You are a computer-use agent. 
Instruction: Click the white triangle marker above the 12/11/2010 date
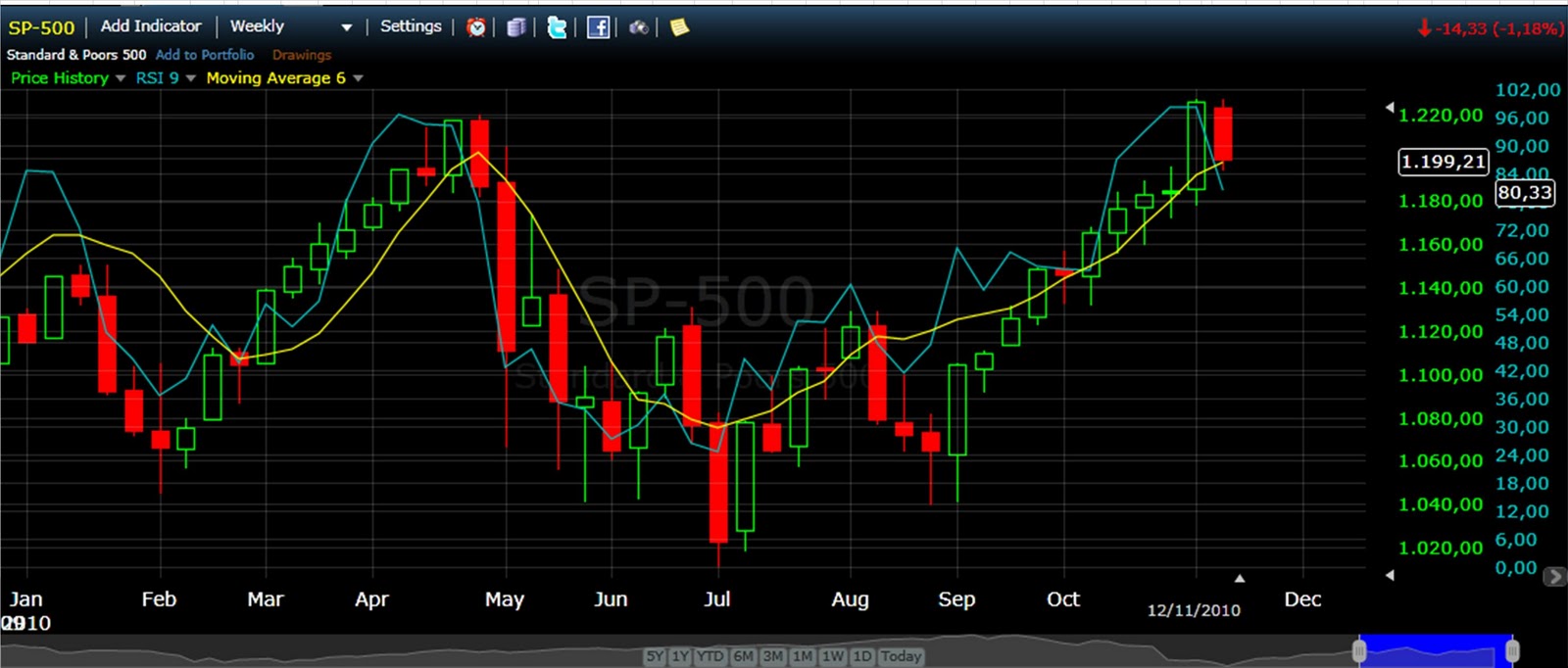(1240, 579)
